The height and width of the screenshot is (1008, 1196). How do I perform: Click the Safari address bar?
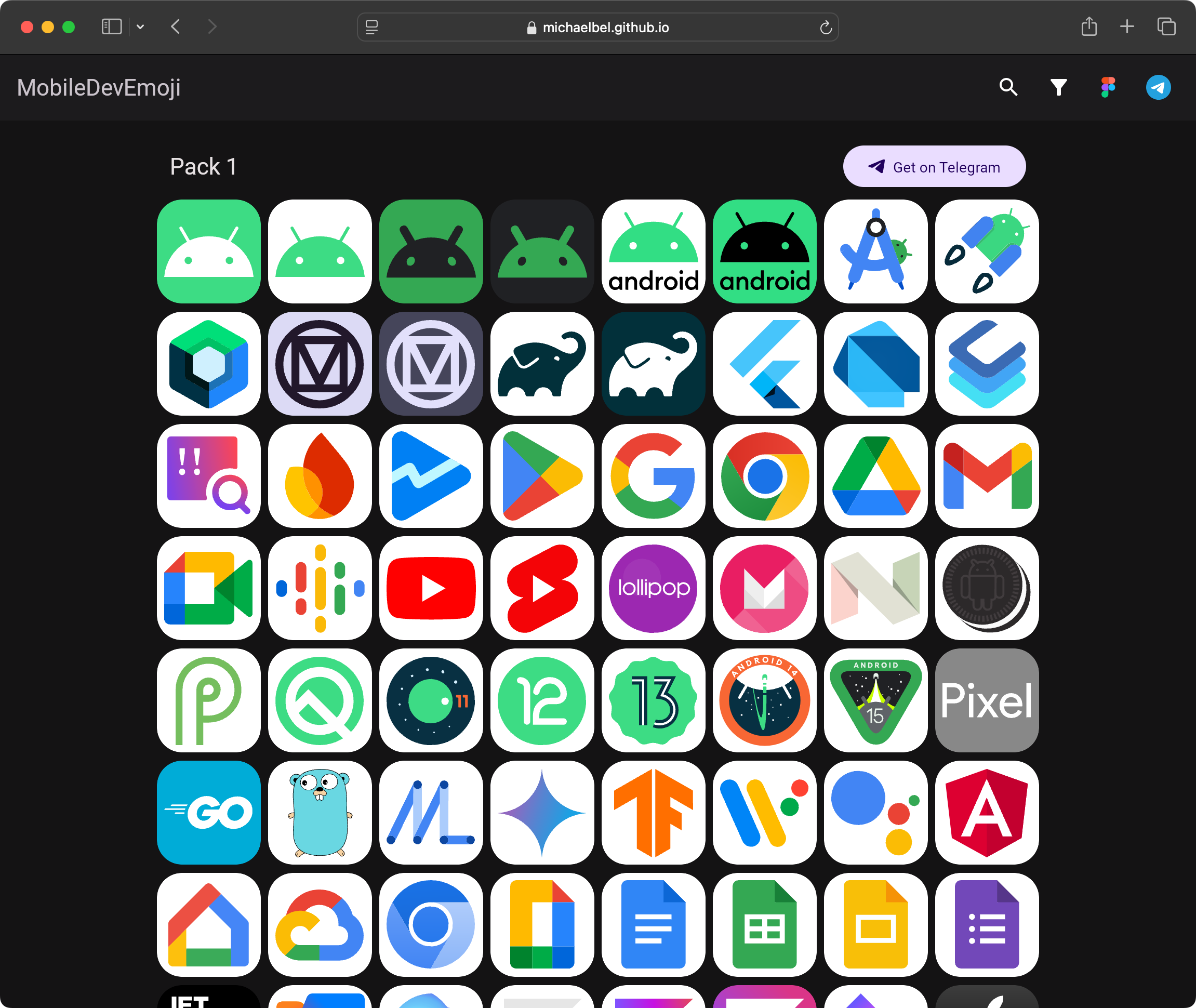597,28
